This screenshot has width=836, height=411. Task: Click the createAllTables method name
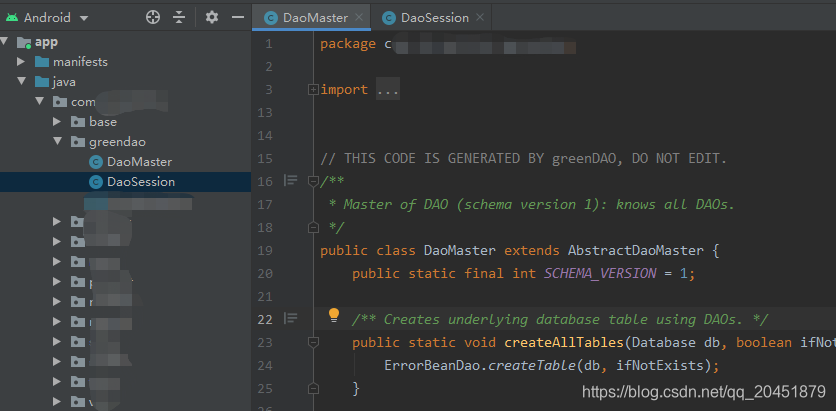point(564,342)
